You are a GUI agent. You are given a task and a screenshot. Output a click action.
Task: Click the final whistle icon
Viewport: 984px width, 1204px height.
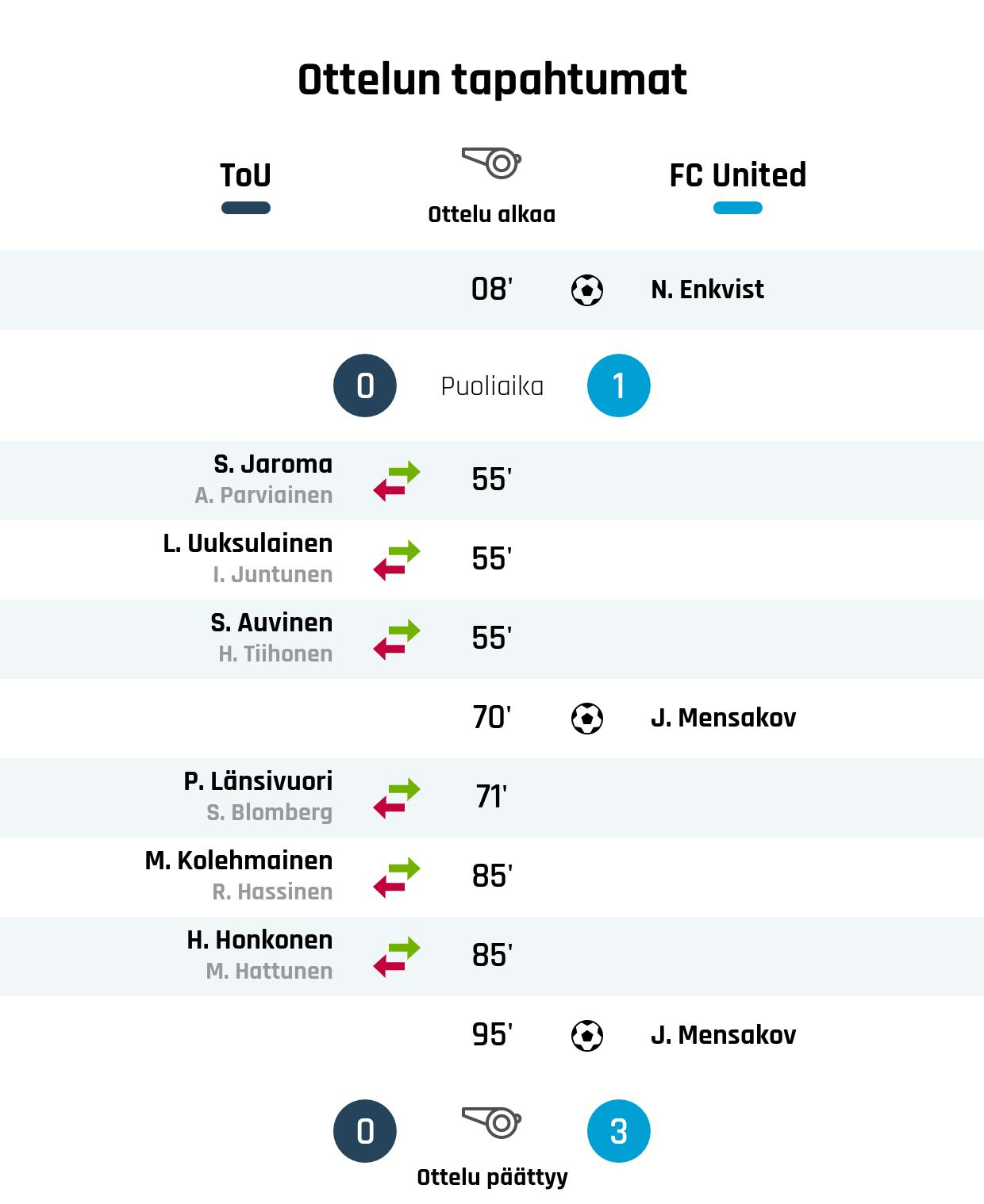point(492,1122)
